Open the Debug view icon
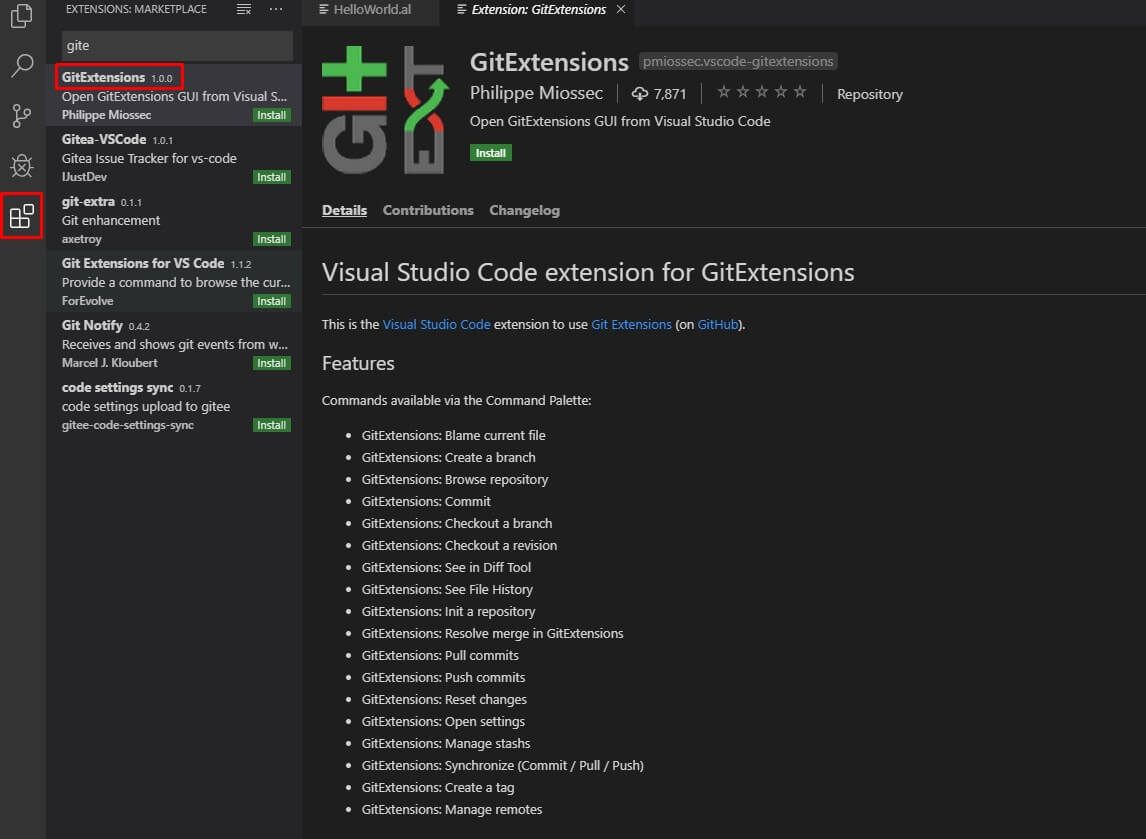This screenshot has height=839, width=1146. coord(22,166)
